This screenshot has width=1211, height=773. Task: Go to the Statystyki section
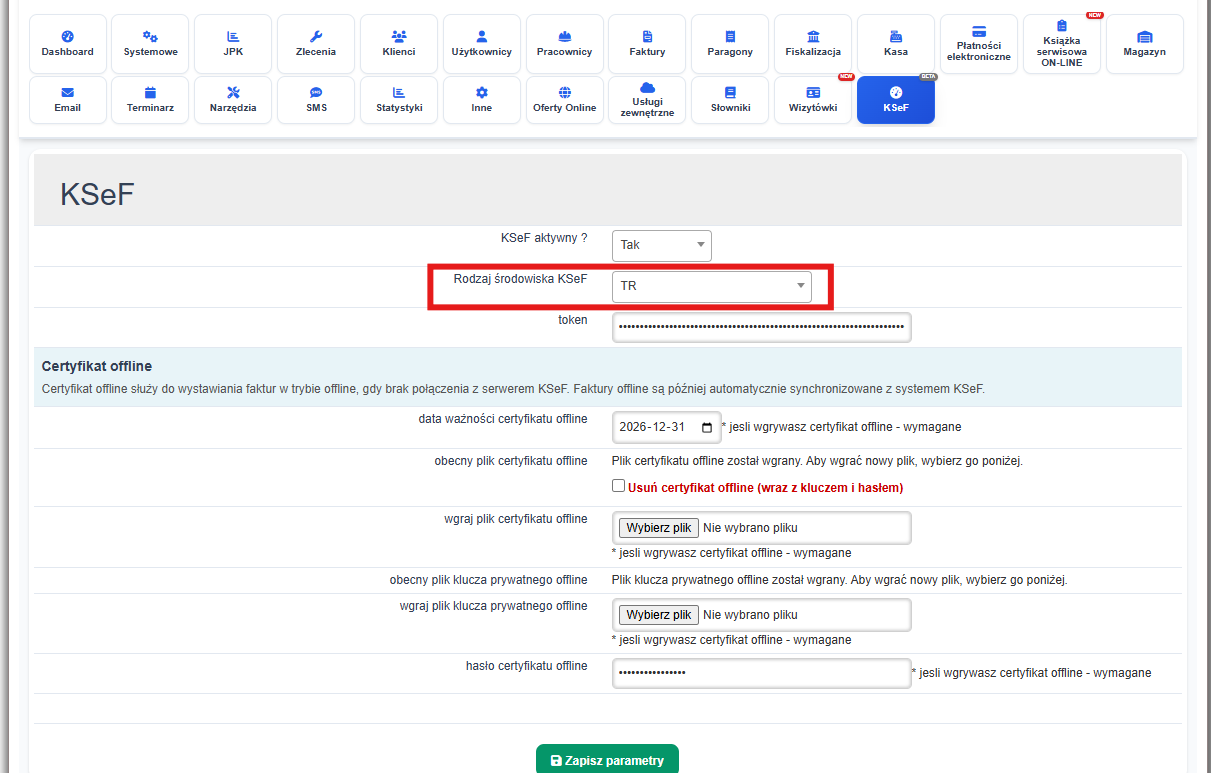click(x=399, y=100)
